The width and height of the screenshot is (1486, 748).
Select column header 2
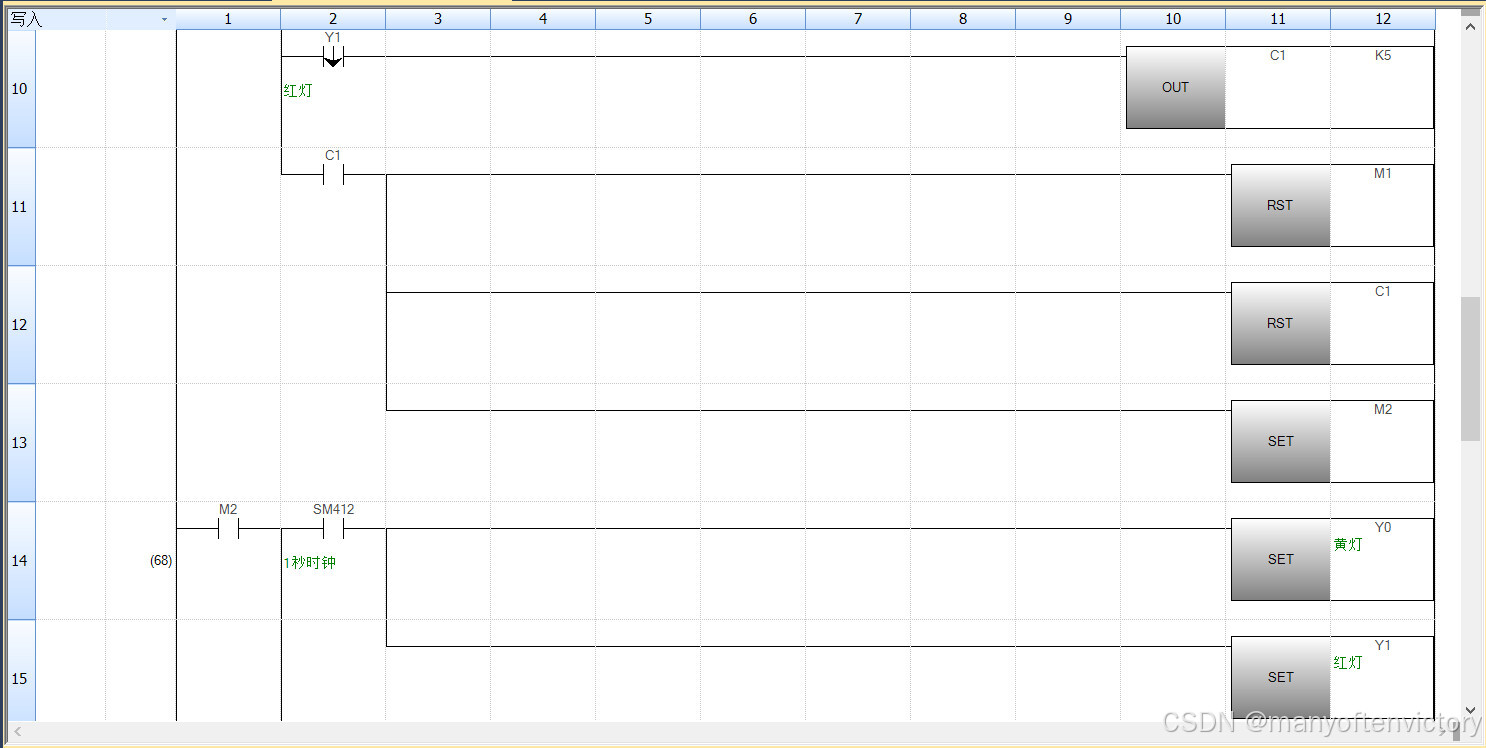coord(333,19)
